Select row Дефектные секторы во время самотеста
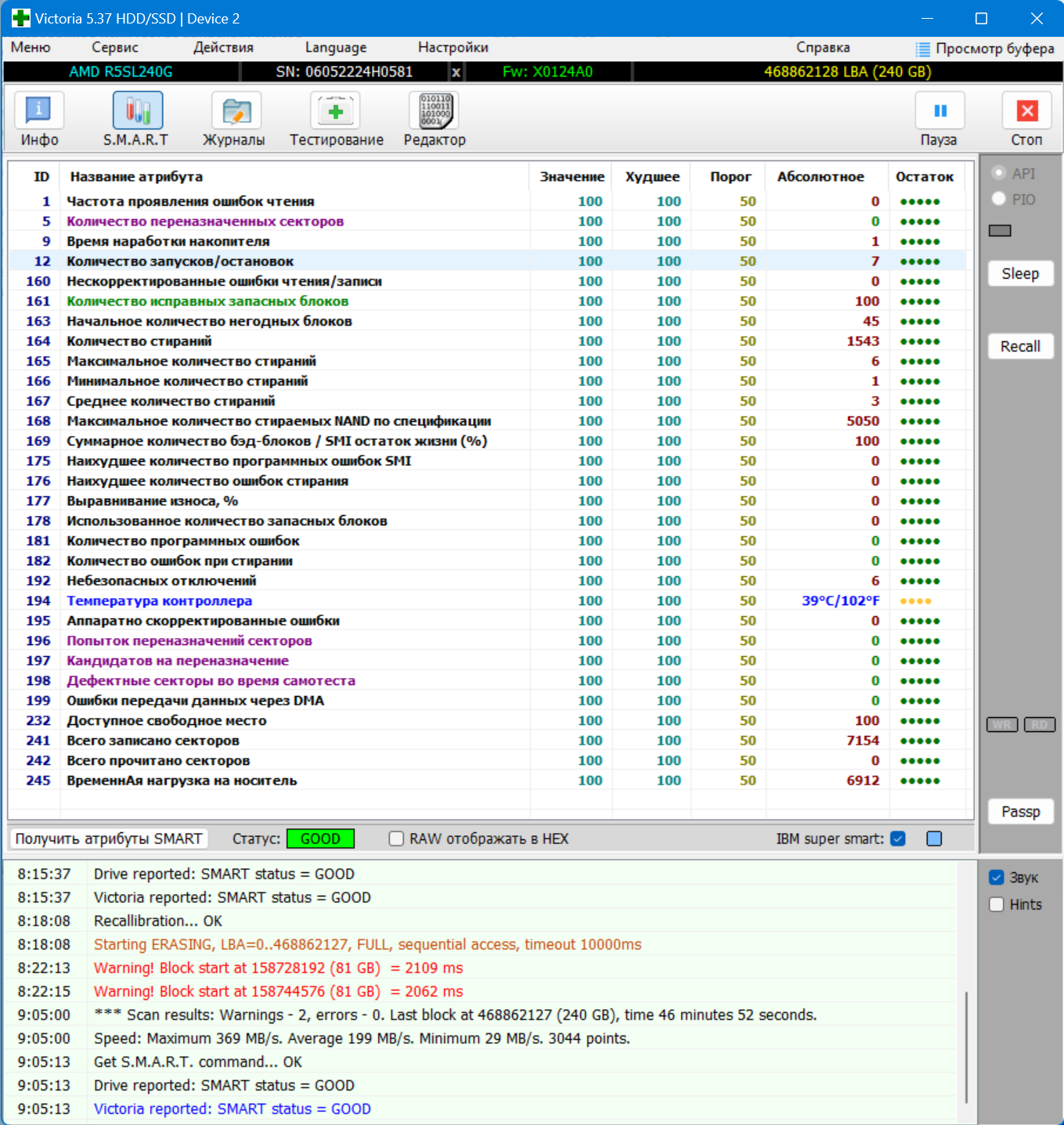This screenshot has height=1125, width=1064. click(x=487, y=681)
